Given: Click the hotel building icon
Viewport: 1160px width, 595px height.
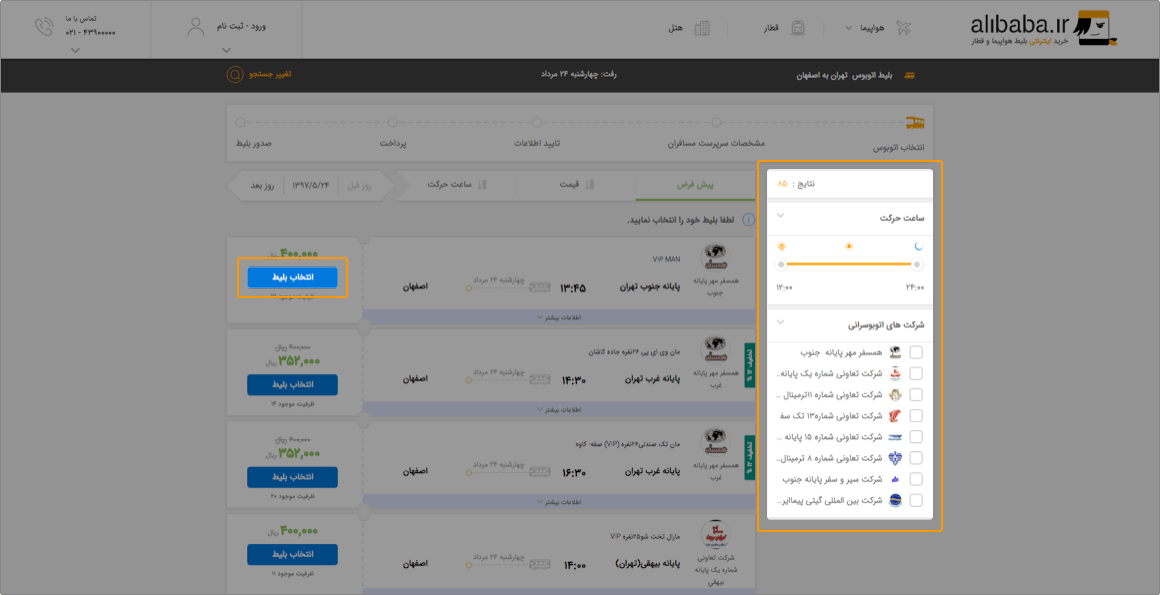Looking at the screenshot, I should [701, 29].
